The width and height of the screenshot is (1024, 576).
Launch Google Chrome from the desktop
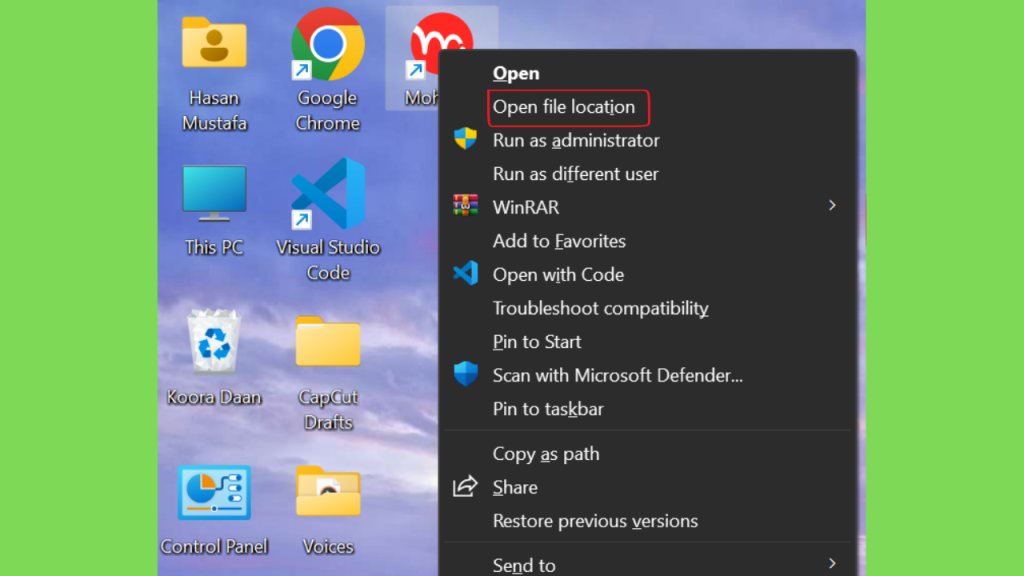coord(327,44)
